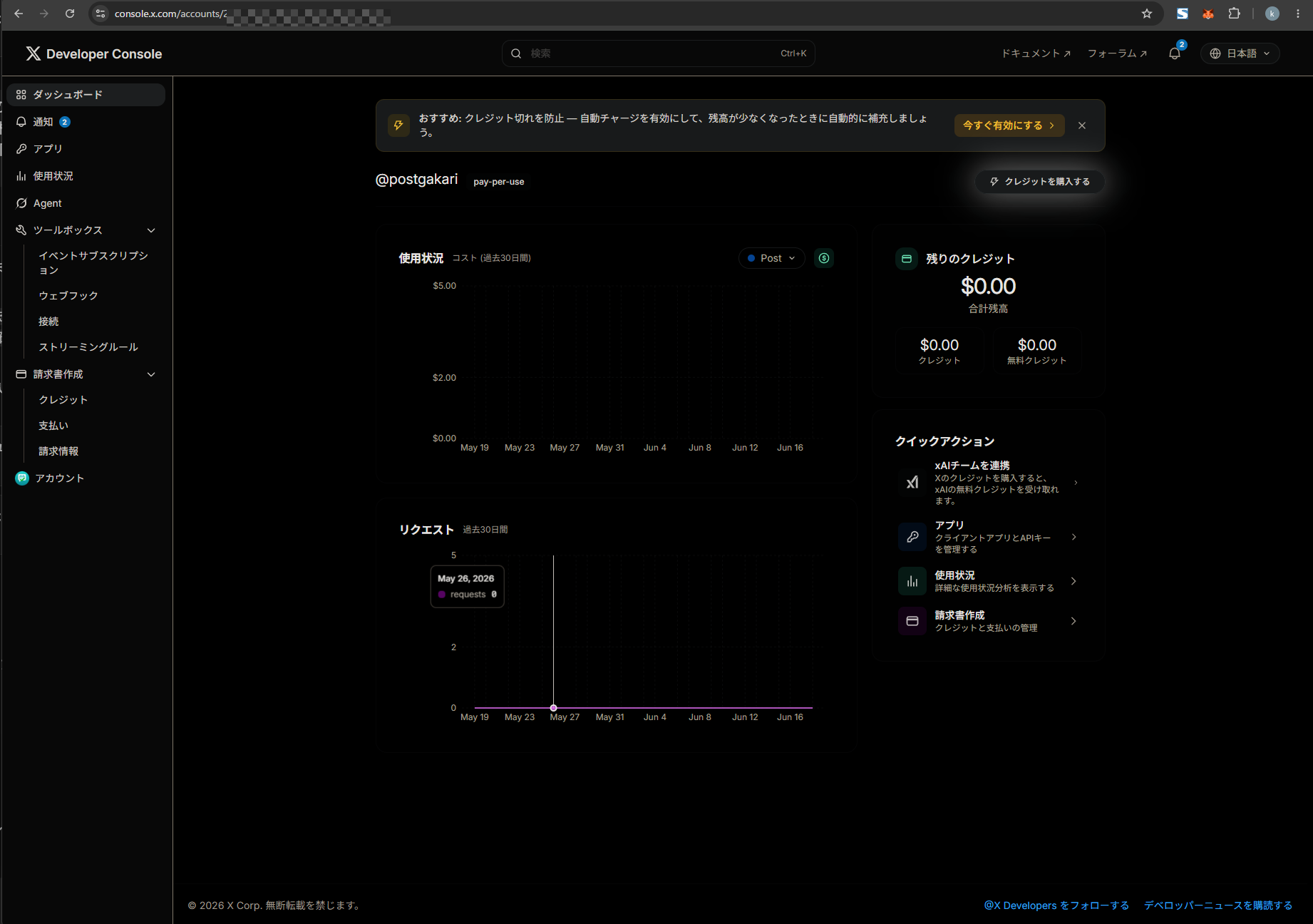1313x924 pixels.
Task: Open the Post metric dropdown
Action: (x=772, y=258)
